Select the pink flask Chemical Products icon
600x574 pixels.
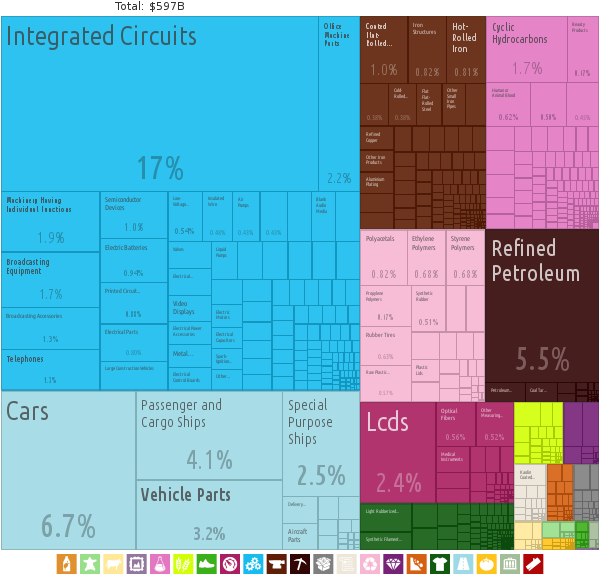click(x=160, y=564)
